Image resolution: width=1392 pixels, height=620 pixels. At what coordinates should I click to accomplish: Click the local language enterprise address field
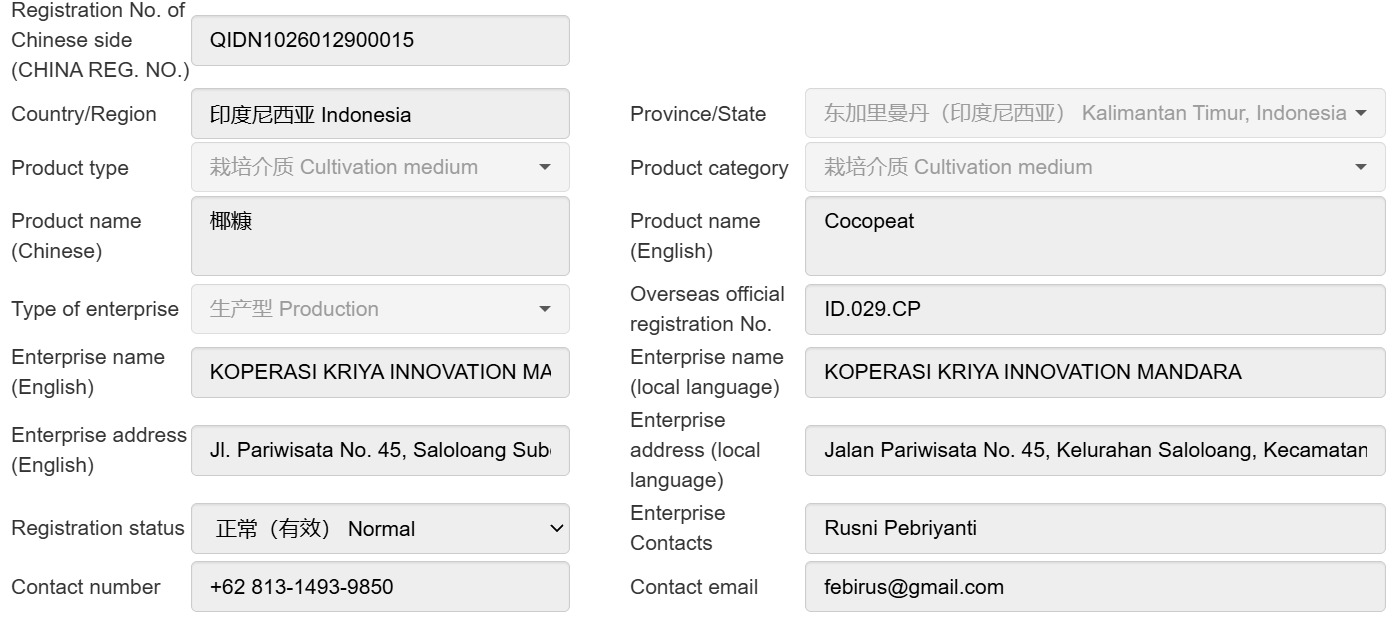(x=1095, y=450)
